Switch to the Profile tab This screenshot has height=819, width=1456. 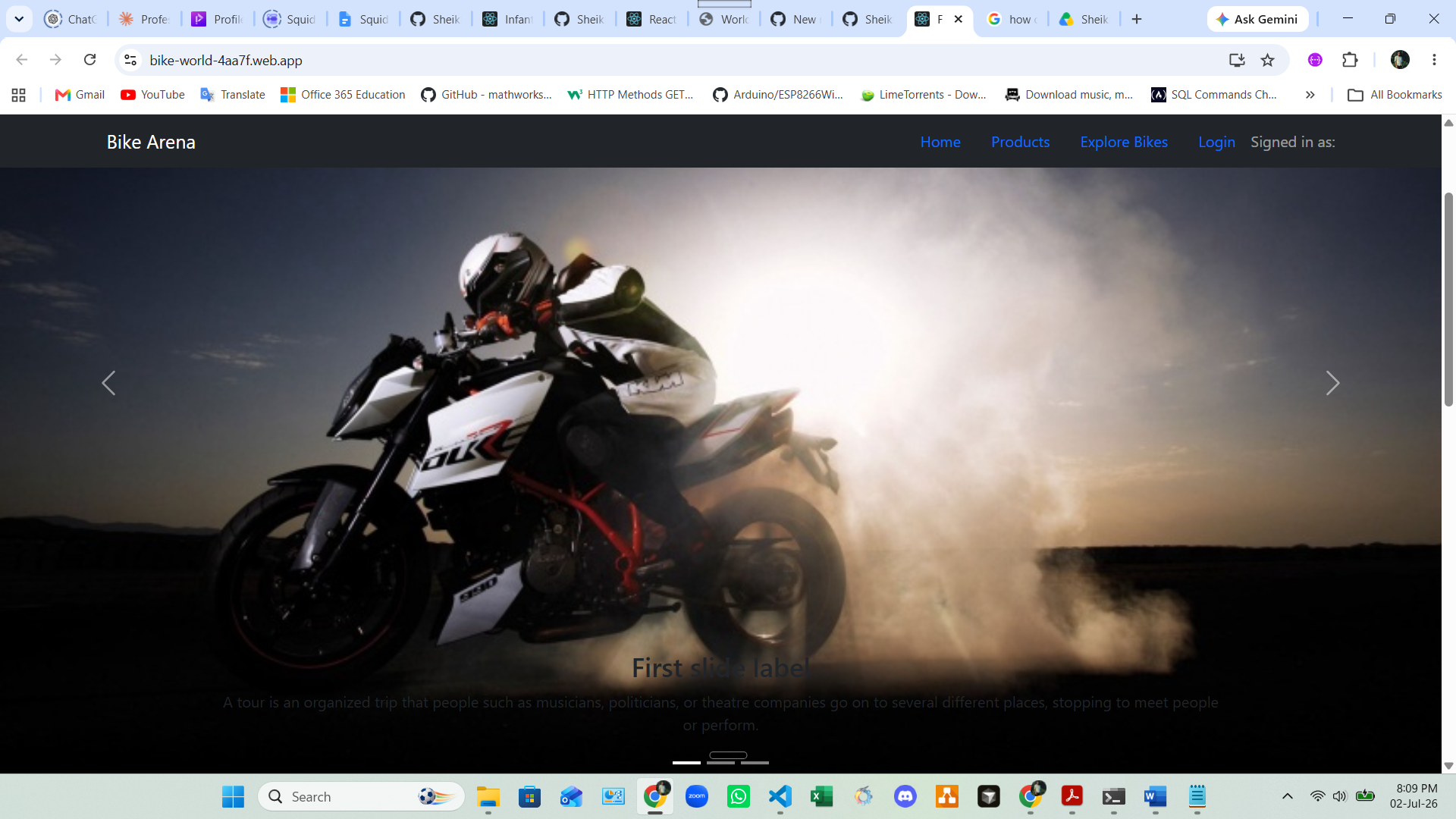217,19
